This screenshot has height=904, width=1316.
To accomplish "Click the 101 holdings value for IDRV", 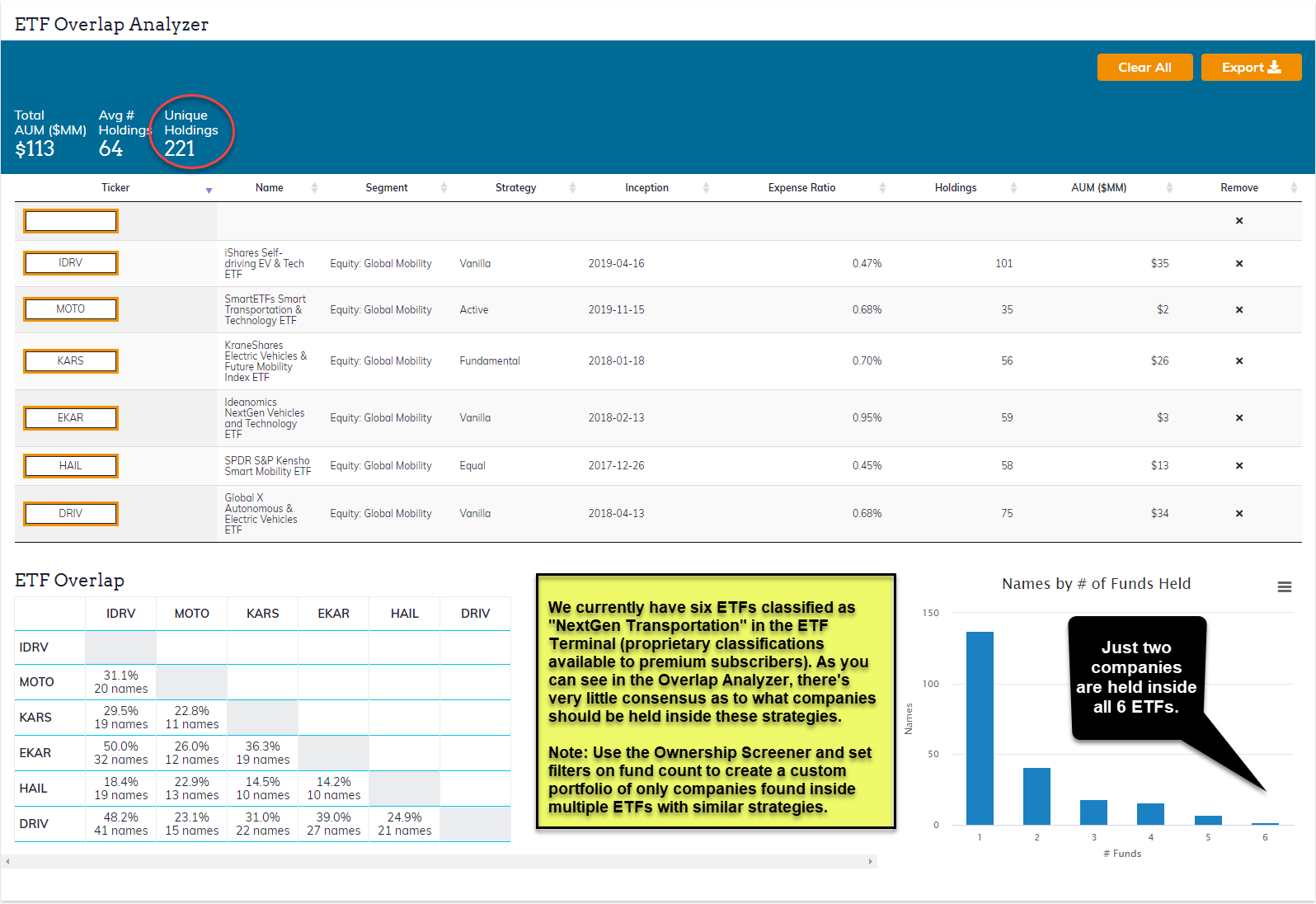I will tap(1004, 264).
